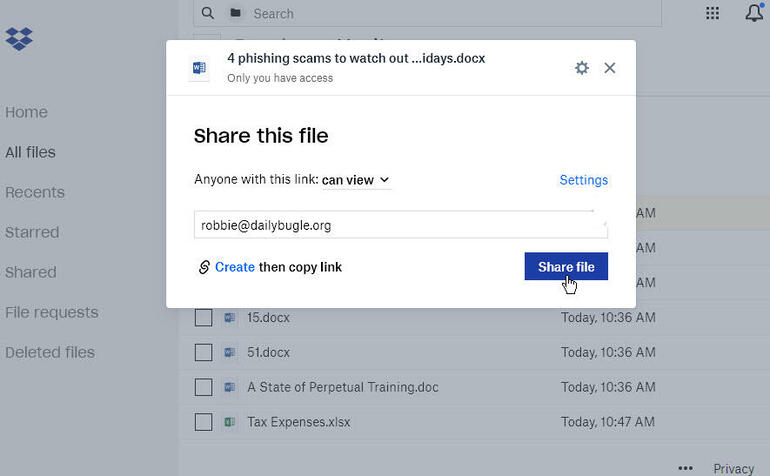Open share dialog settings gear

tap(582, 68)
